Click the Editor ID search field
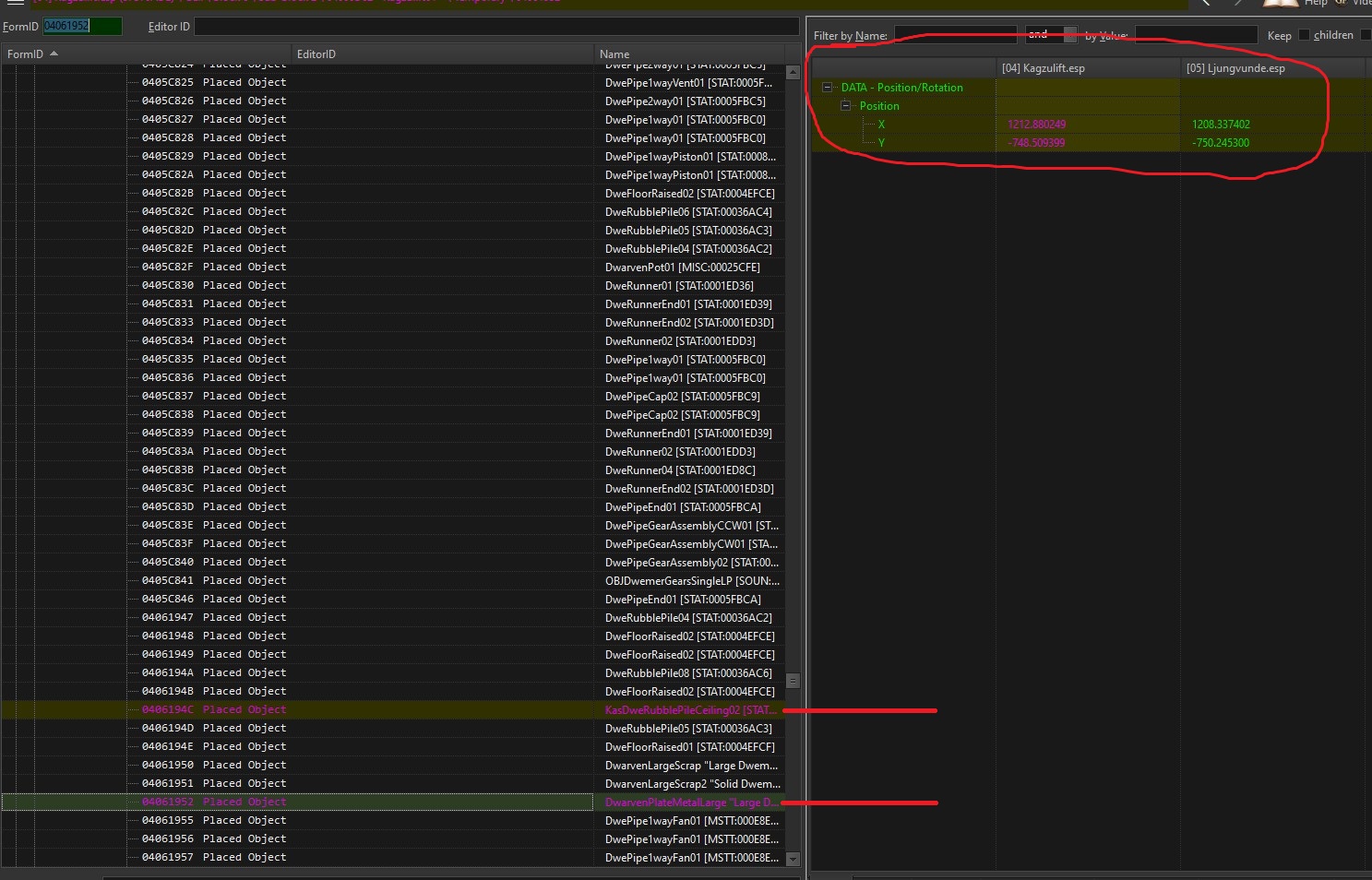This screenshot has width=1372, height=880. click(x=496, y=27)
